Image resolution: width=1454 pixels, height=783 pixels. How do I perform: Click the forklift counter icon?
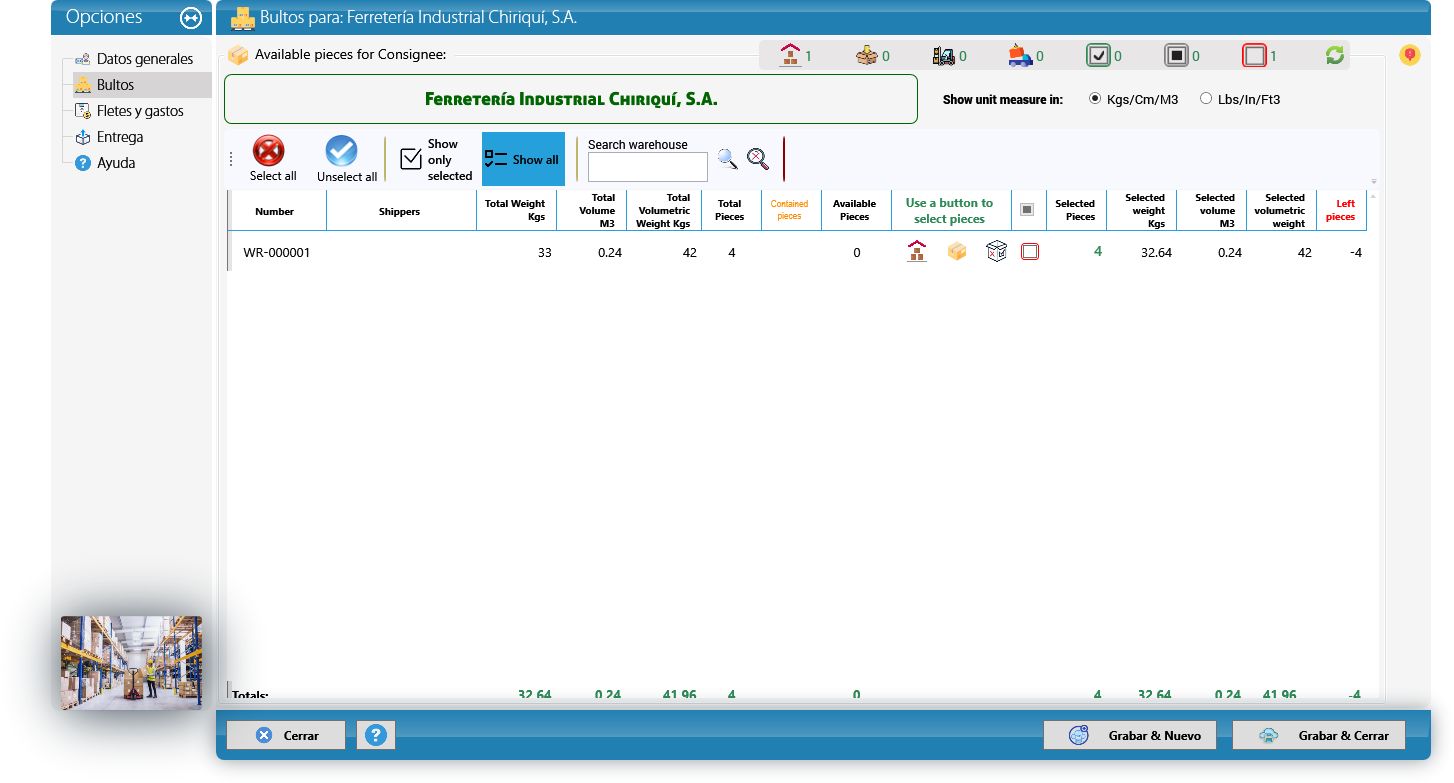[943, 56]
